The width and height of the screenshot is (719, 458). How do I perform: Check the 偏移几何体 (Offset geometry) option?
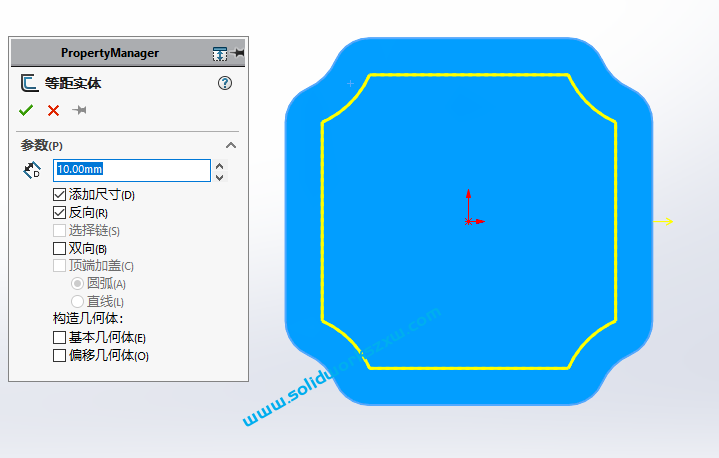(x=59, y=355)
